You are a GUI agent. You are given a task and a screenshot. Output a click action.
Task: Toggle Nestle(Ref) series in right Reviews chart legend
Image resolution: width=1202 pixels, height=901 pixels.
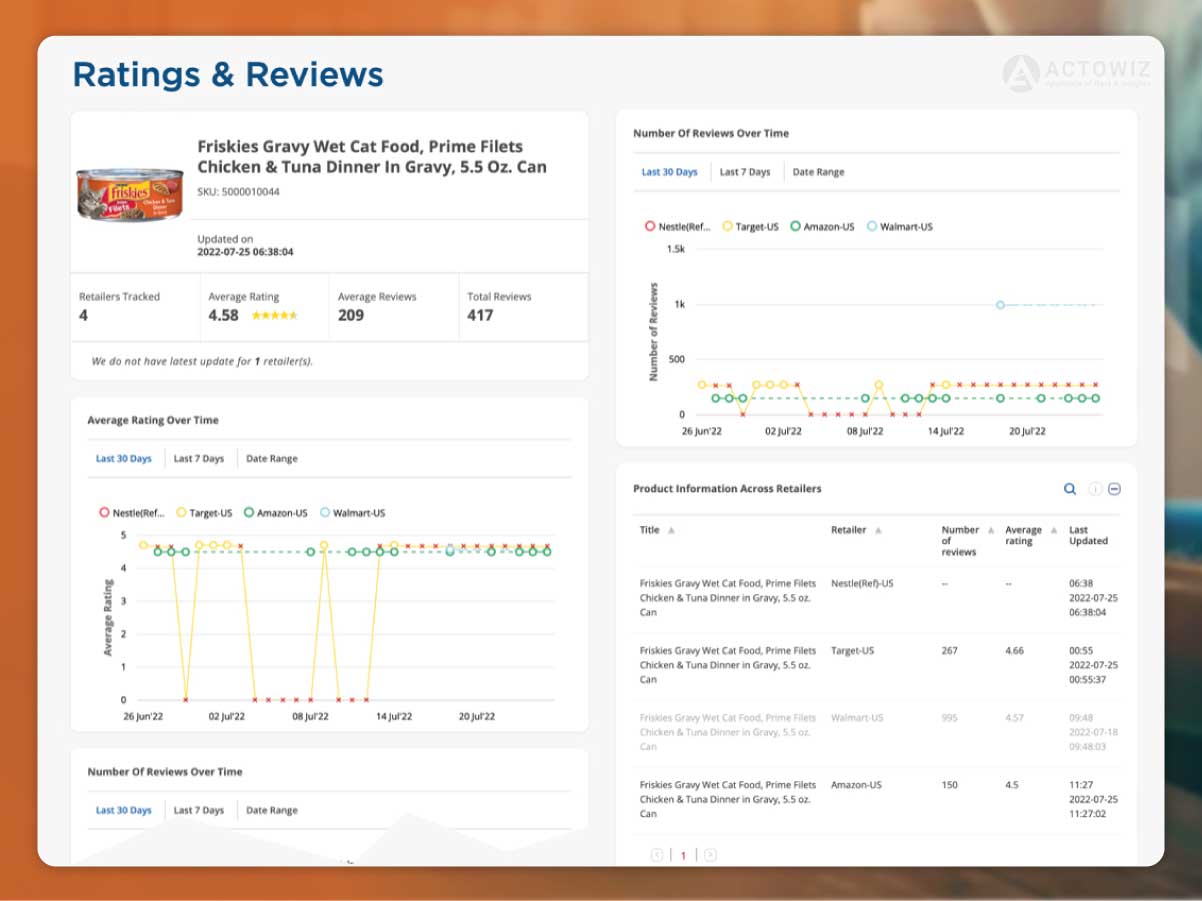(x=678, y=227)
